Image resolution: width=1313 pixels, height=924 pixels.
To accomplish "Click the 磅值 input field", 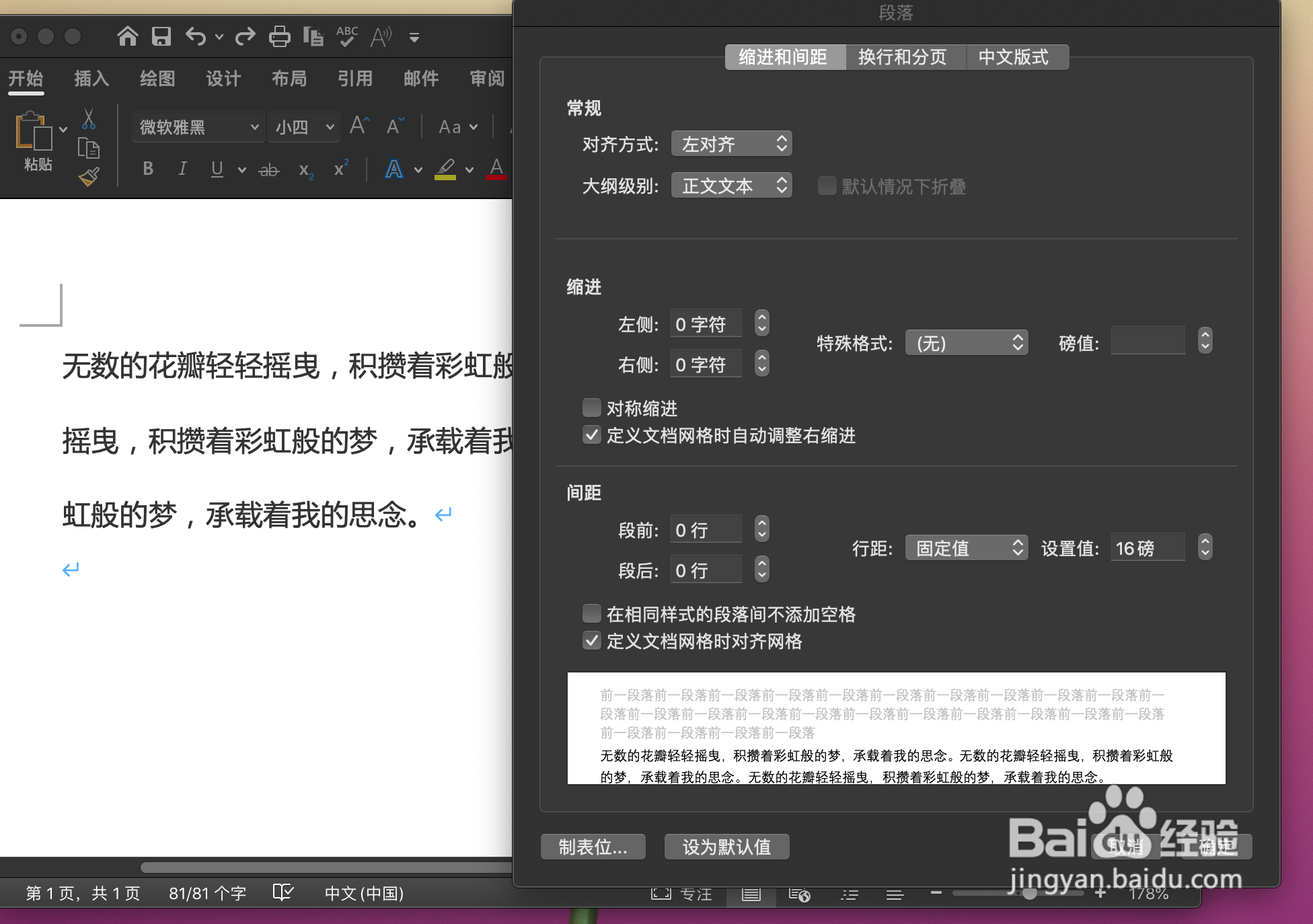I will coord(1148,341).
